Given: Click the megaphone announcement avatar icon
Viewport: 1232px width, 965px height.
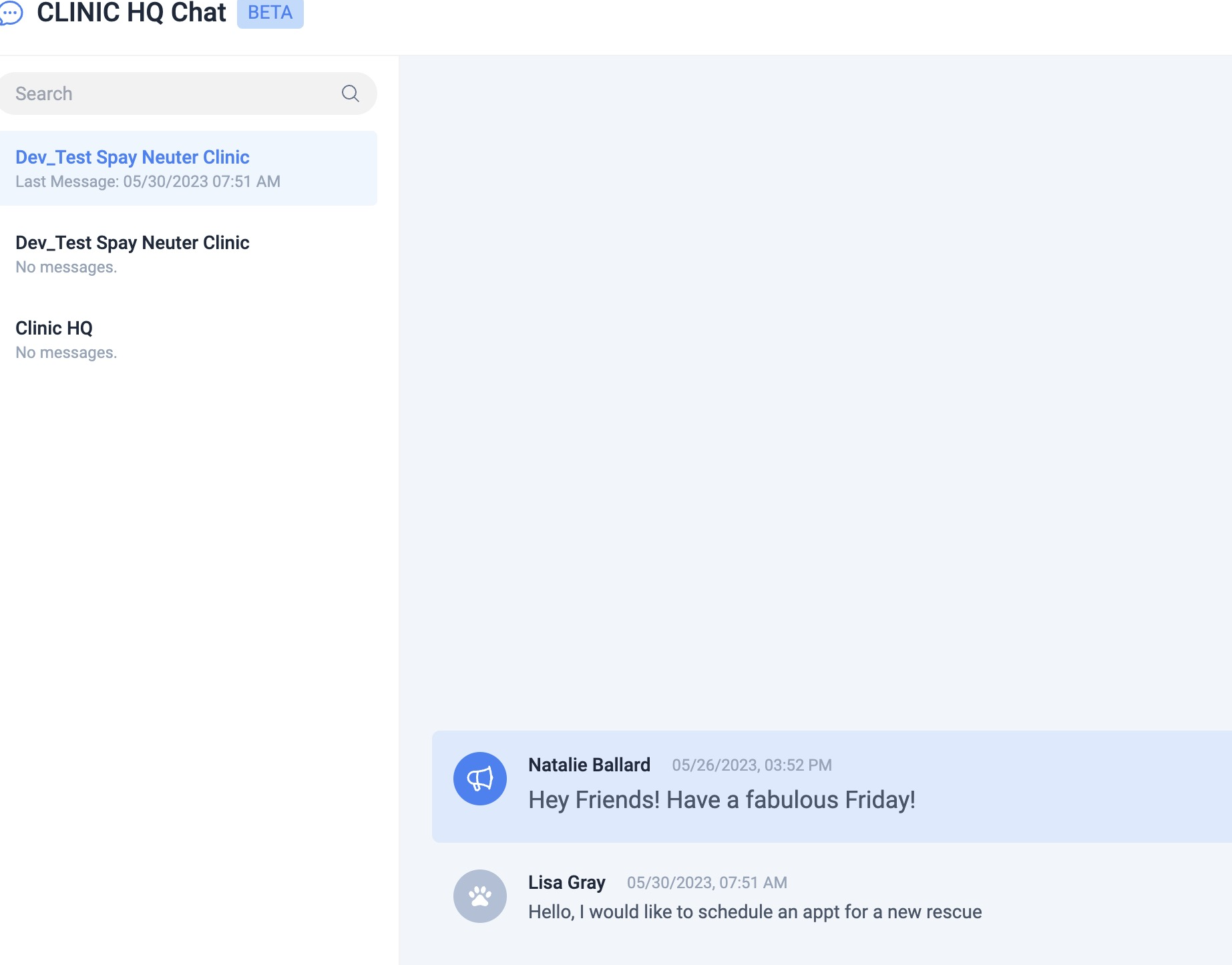Looking at the screenshot, I should pyautogui.click(x=479, y=779).
